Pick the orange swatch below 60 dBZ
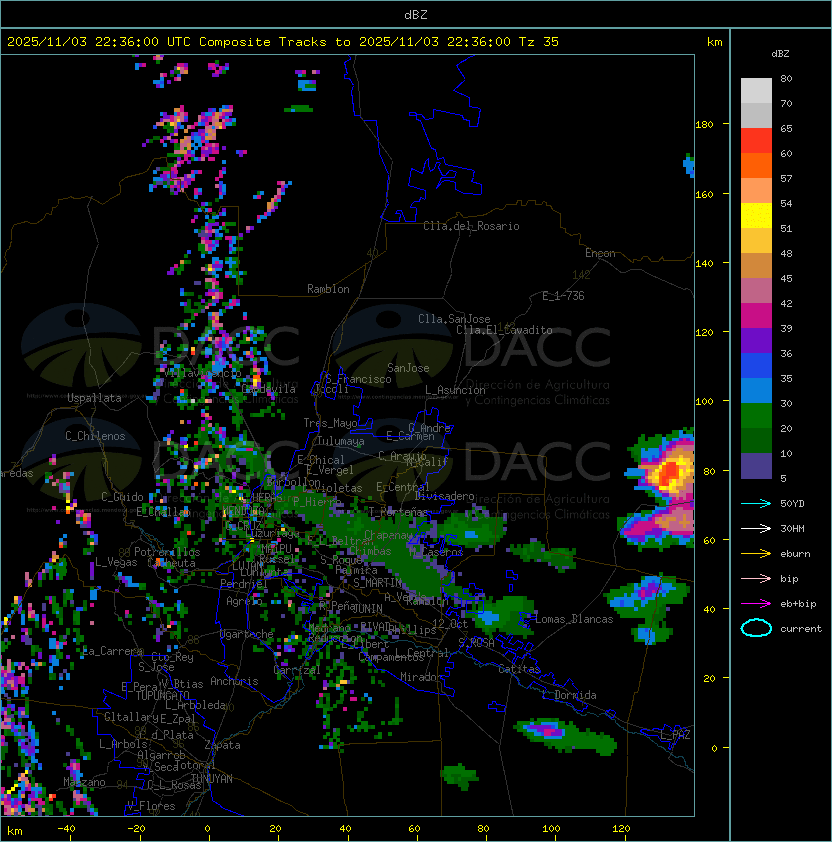The image size is (832, 842). click(756, 165)
